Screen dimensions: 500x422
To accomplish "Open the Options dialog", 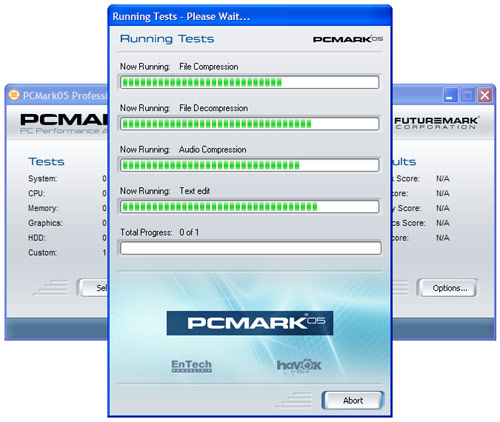I will point(449,288).
